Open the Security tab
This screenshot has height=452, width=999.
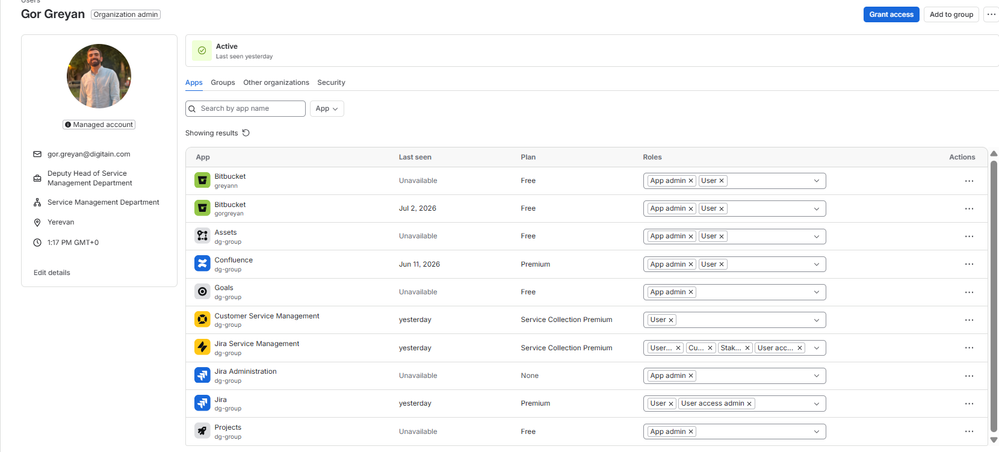[331, 83]
